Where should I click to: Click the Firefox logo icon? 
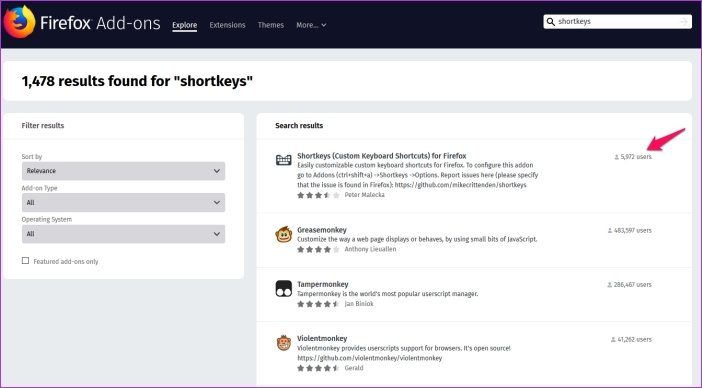[x=19, y=22]
